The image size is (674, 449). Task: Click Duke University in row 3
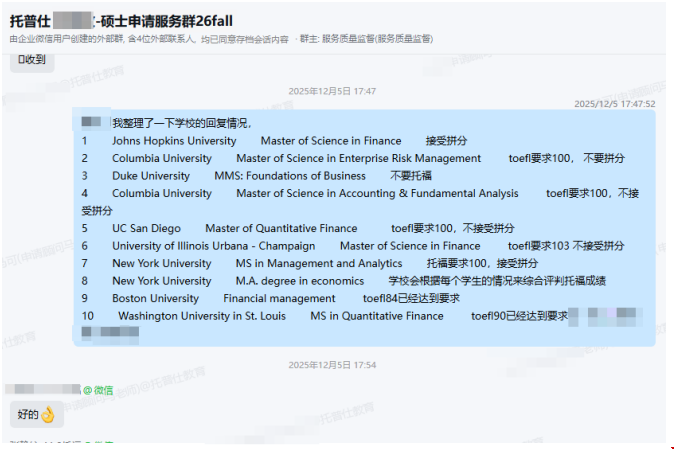pyautogui.click(x=151, y=176)
